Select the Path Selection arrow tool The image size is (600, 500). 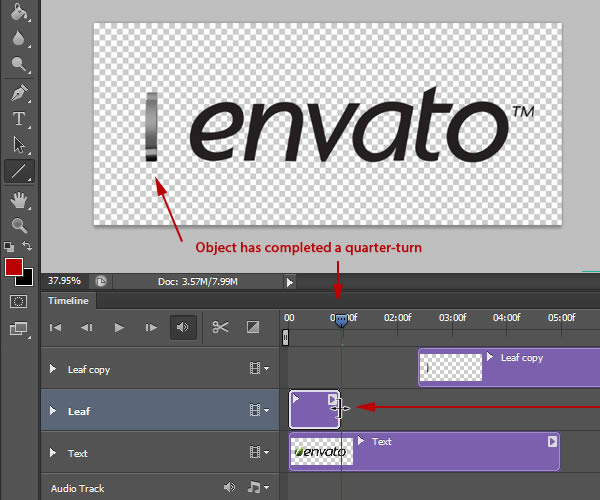tap(19, 145)
